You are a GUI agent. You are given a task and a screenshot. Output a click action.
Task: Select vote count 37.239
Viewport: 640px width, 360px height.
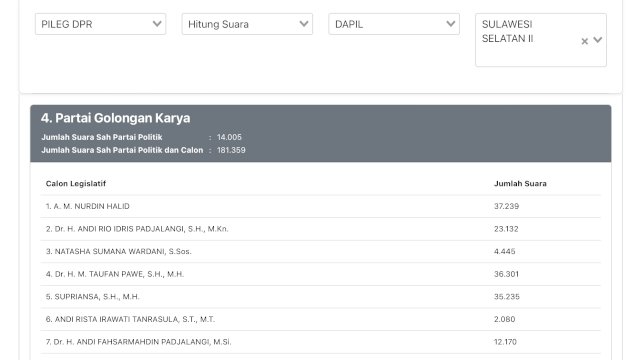pos(506,206)
